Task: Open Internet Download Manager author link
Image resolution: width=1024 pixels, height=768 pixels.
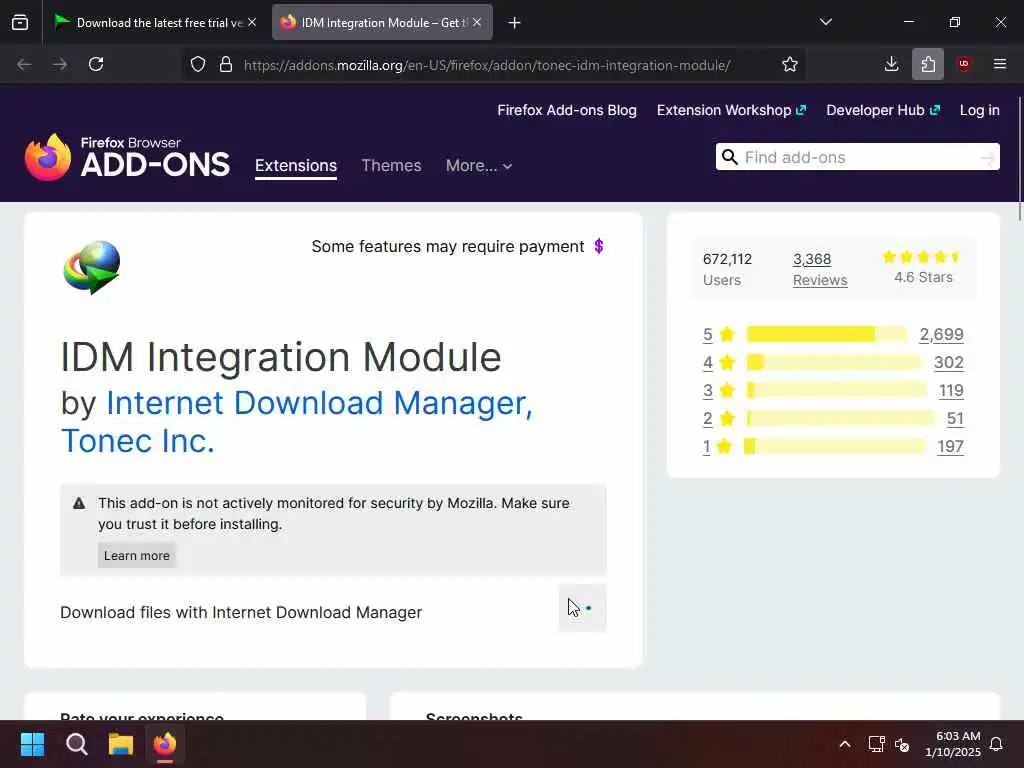Action: 319,403
